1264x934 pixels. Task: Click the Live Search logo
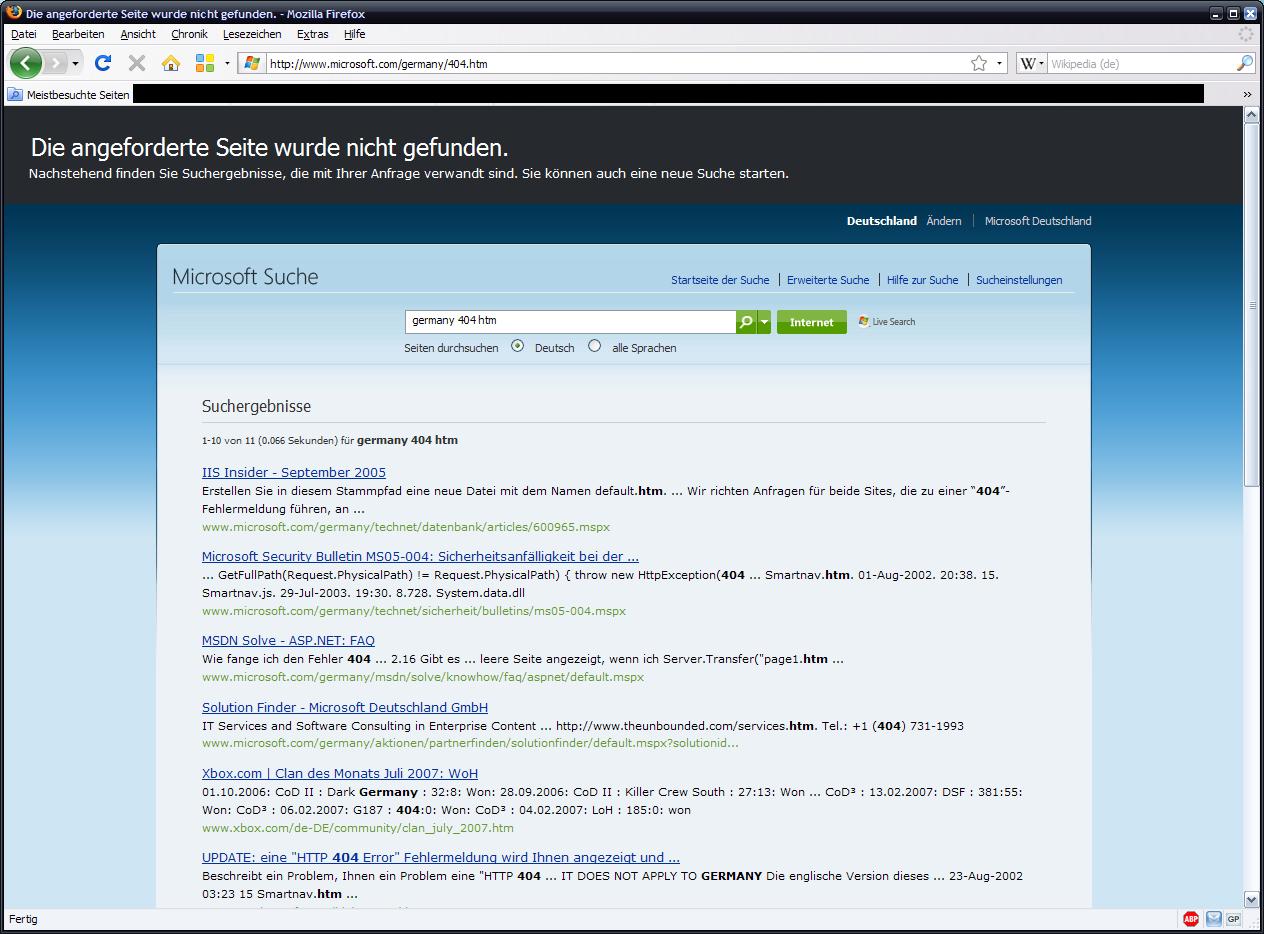(x=887, y=322)
